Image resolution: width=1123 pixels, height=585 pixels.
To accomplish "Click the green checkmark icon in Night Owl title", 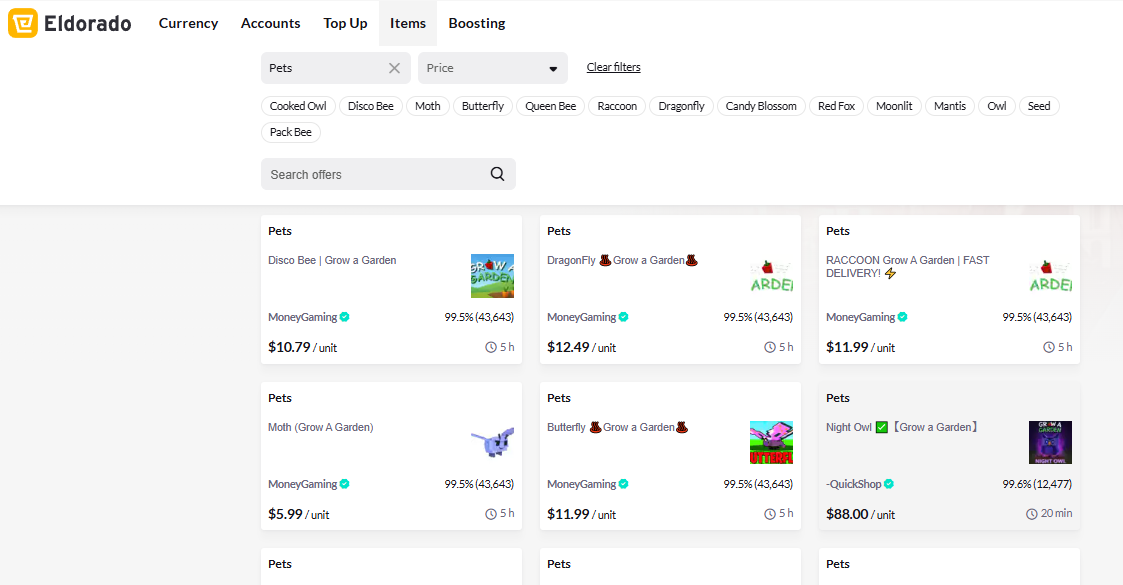I will point(882,427).
